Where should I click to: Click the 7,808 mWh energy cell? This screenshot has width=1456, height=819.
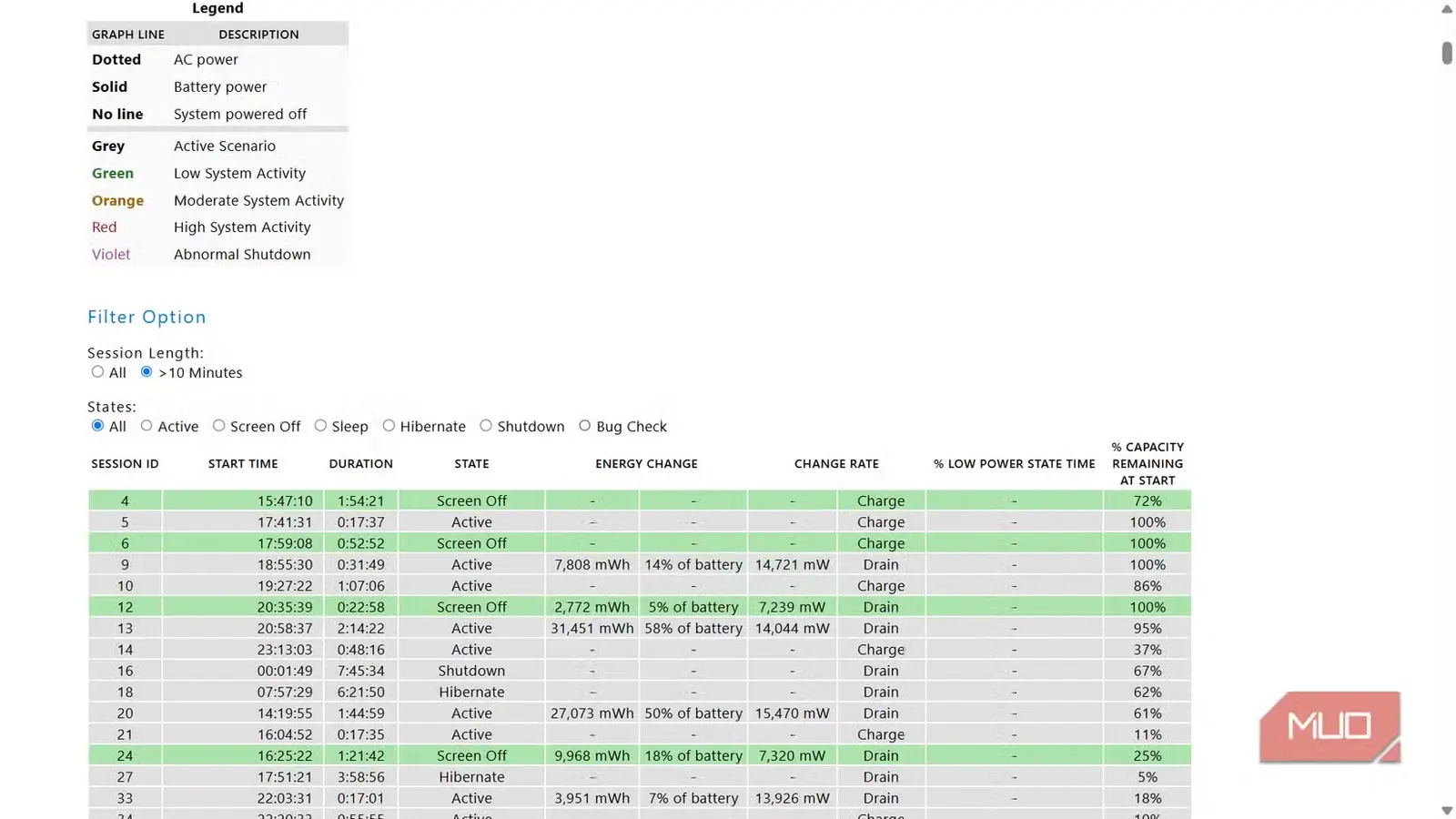coord(592,565)
